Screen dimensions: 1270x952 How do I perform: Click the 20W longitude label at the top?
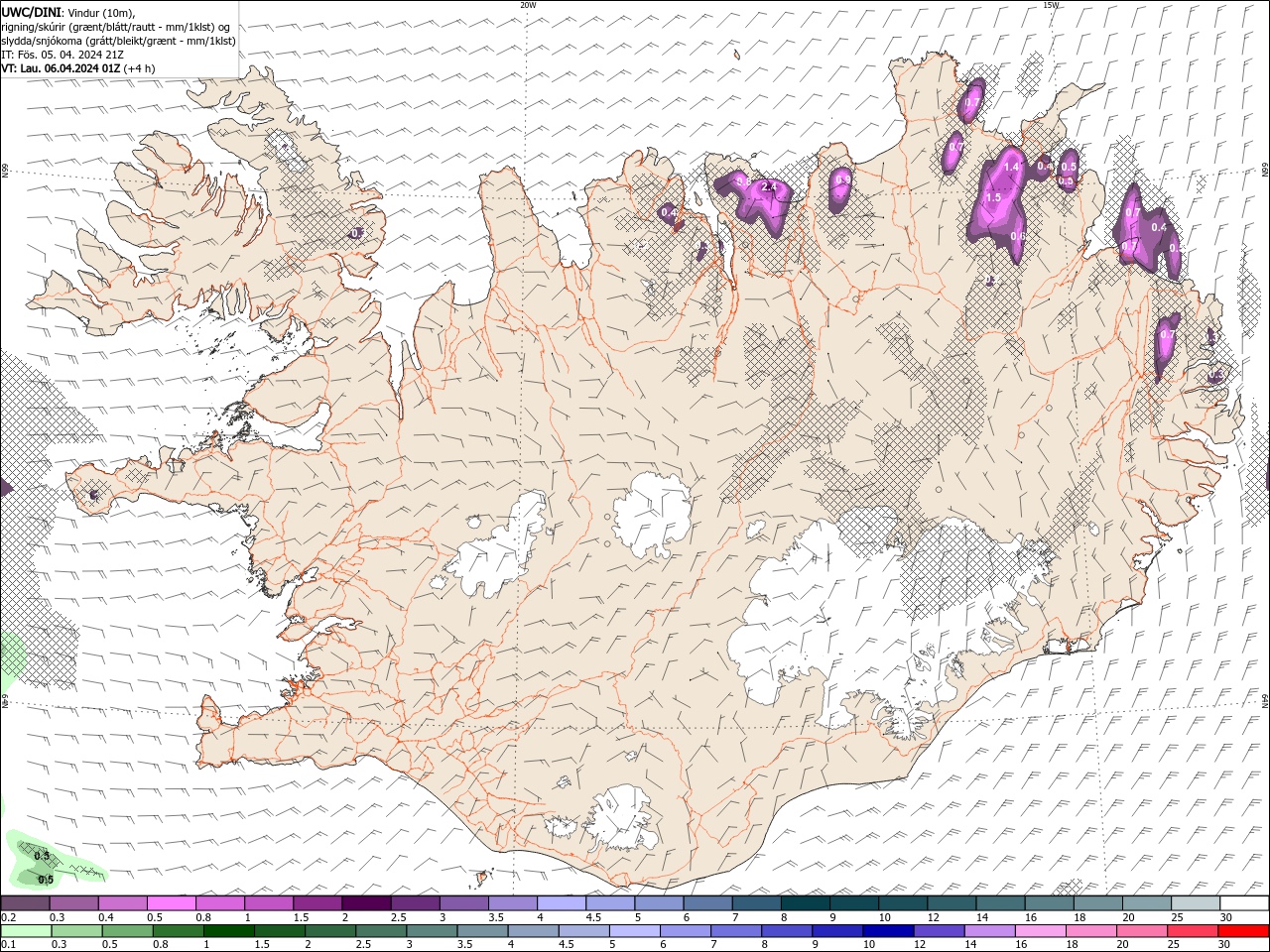(x=528, y=5)
